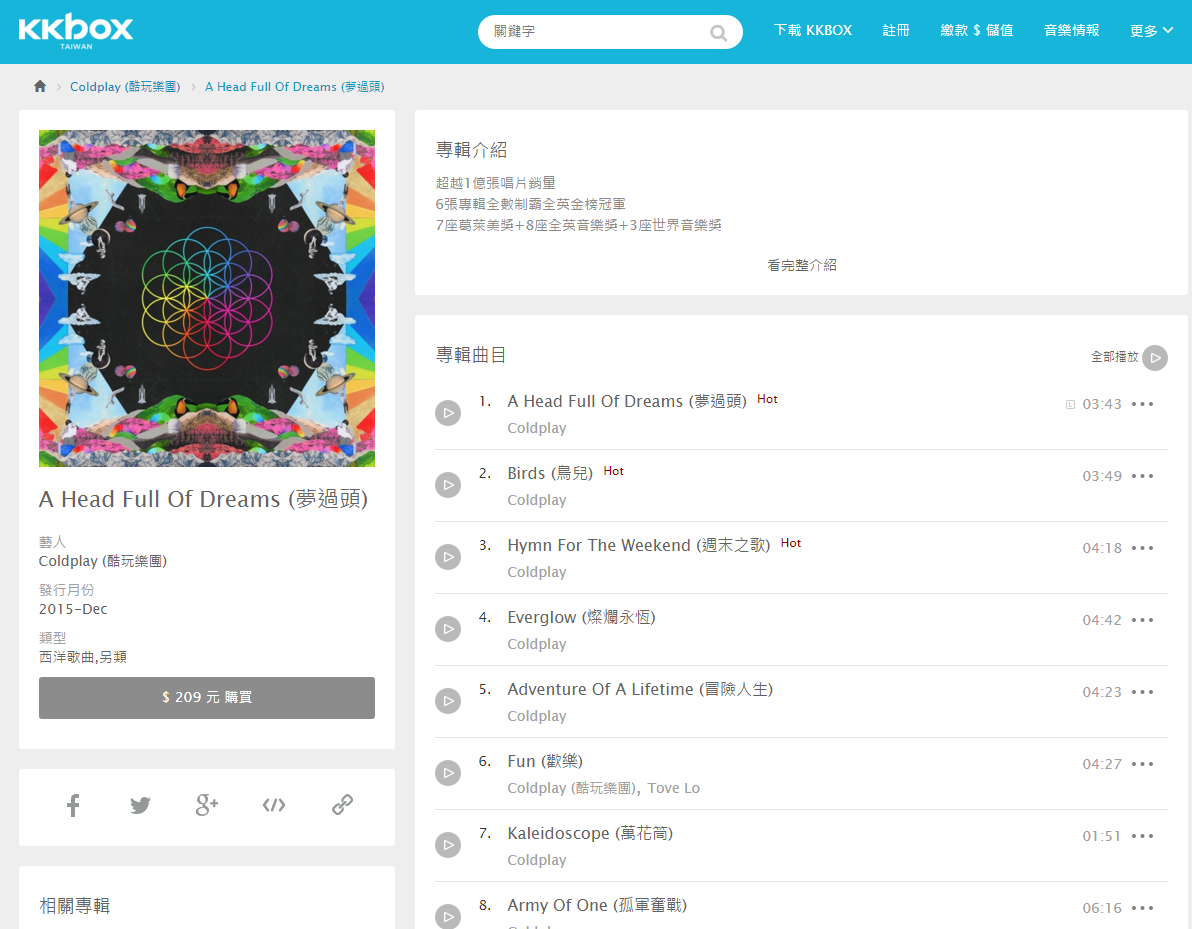Screen dimensions: 1192x929
Task: Expand the 更多 dropdown menu
Action: pyautogui.click(x=1151, y=30)
